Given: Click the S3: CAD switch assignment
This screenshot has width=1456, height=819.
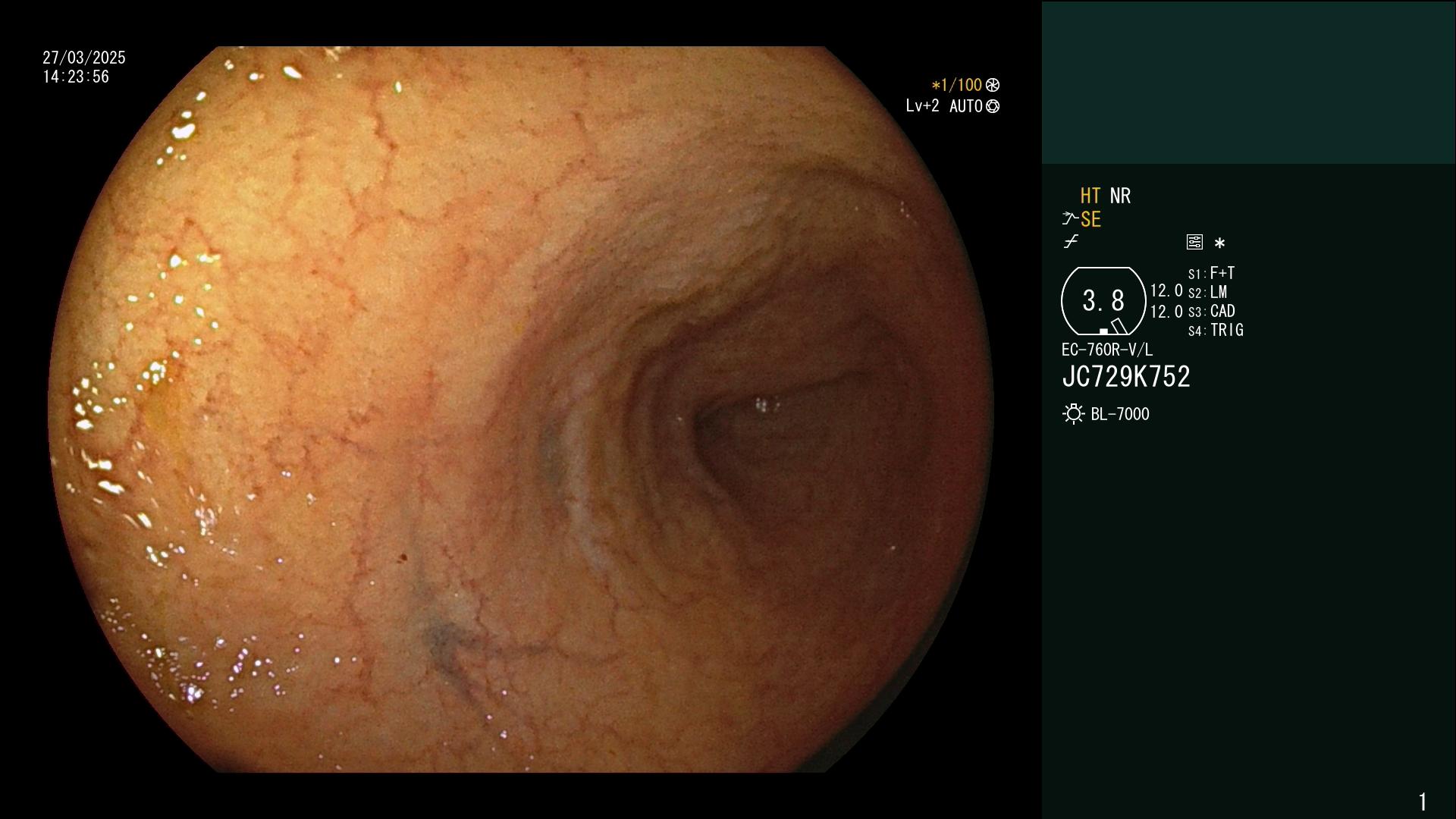Looking at the screenshot, I should click(1212, 311).
